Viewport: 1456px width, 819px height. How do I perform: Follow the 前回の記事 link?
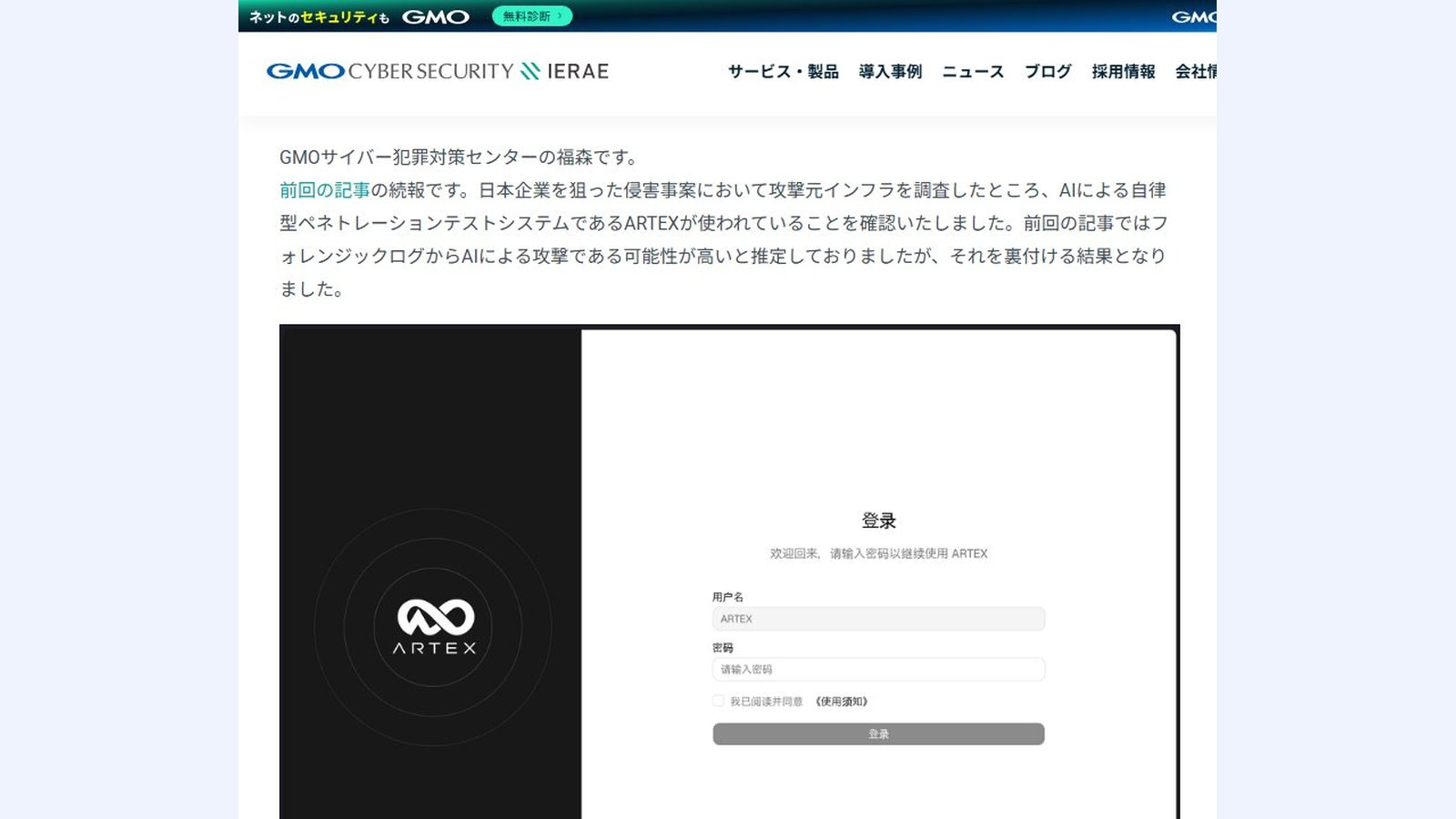325,190
